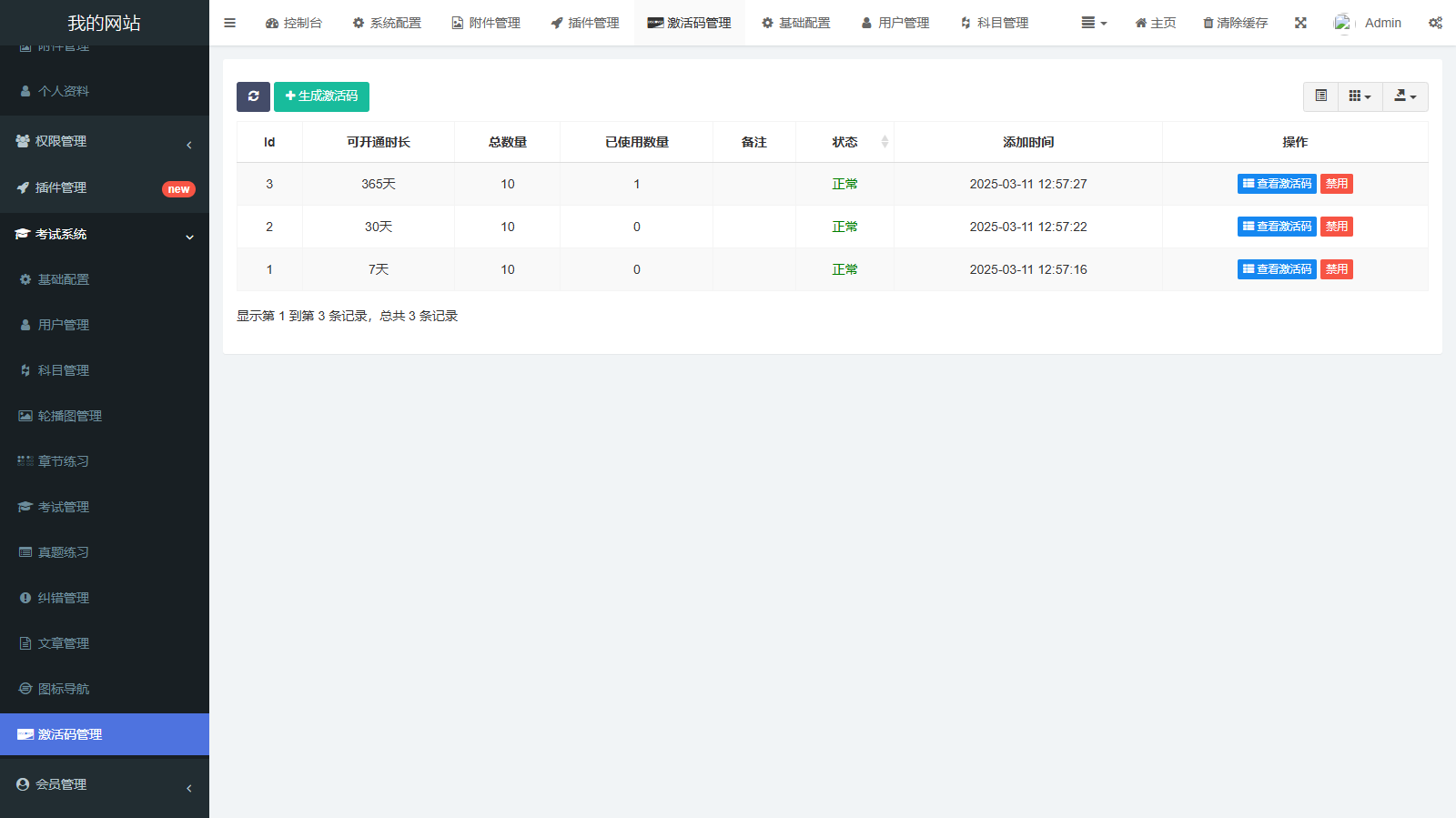The image size is (1456, 818).
Task: Open 纠错管理 in sidebar
Action: coord(63,598)
